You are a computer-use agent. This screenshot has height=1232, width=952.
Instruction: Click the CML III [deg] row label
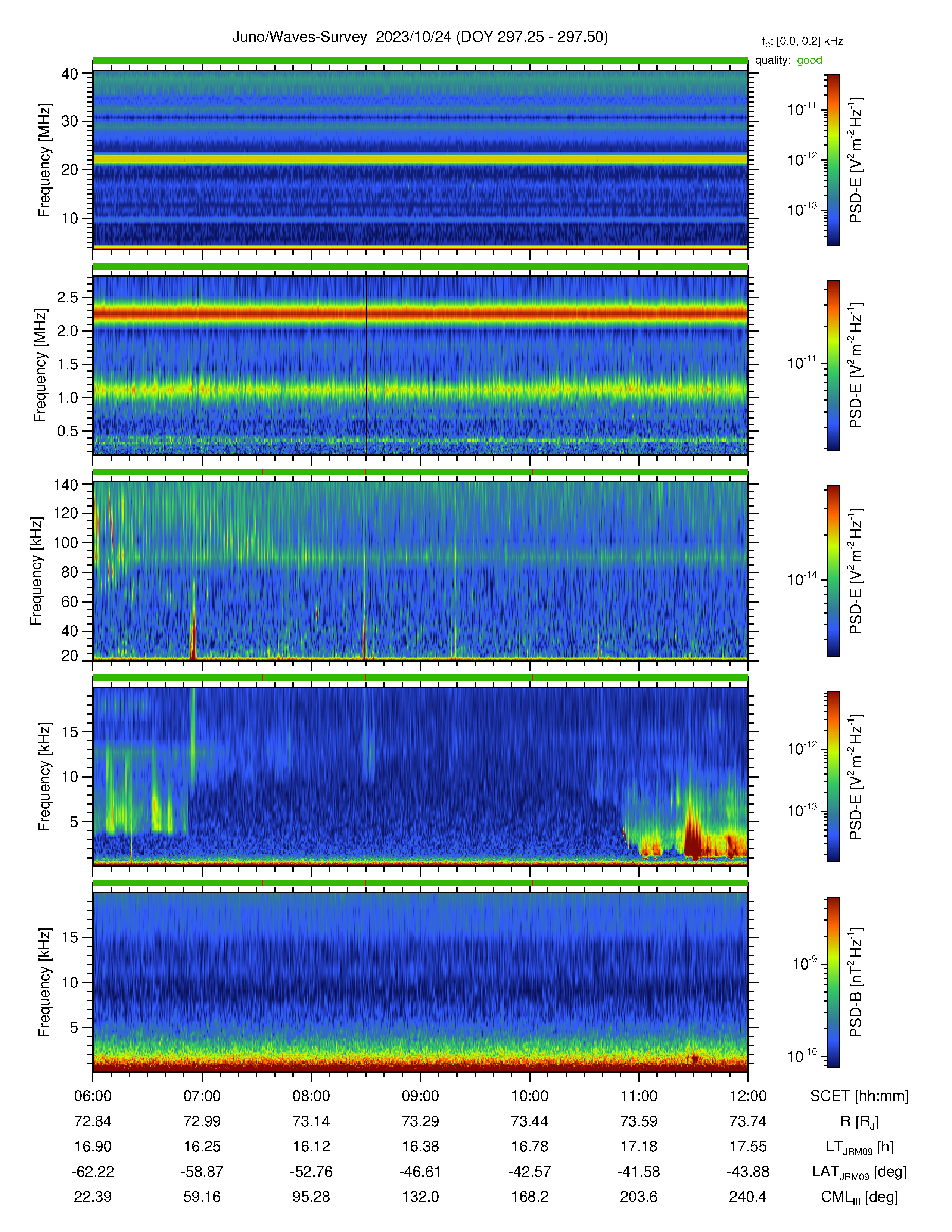pos(859,1197)
